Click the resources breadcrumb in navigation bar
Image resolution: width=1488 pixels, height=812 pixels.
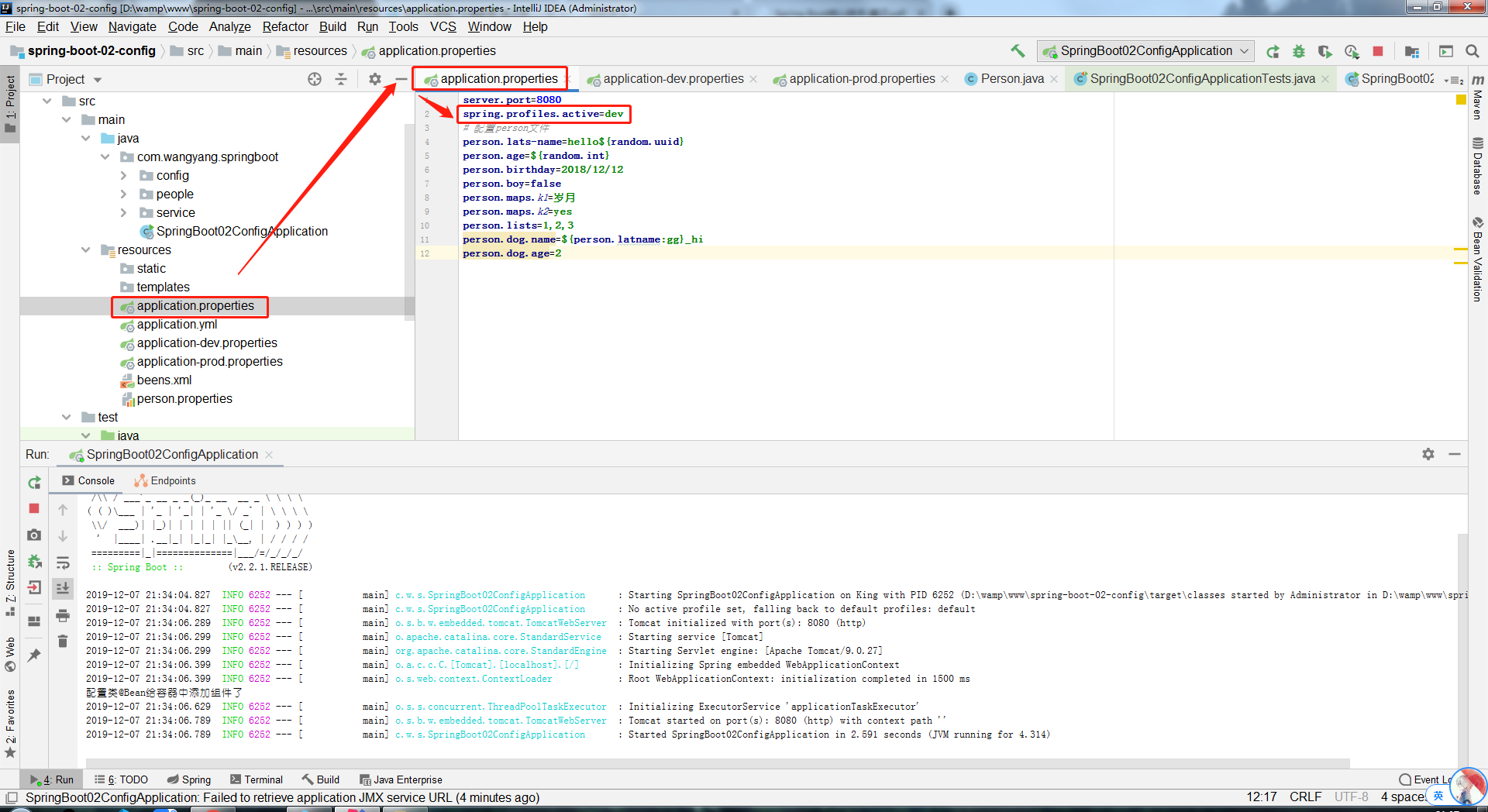312,51
